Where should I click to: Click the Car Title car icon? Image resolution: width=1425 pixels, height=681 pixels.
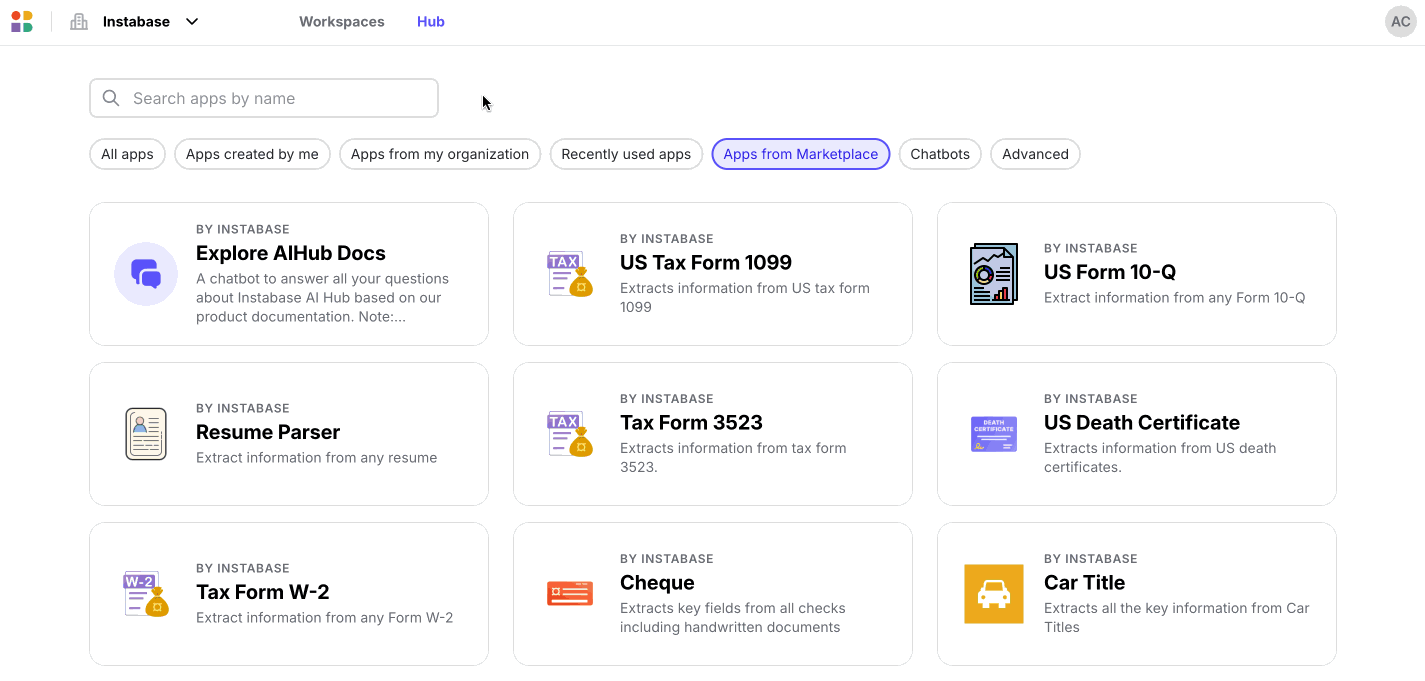click(x=994, y=594)
